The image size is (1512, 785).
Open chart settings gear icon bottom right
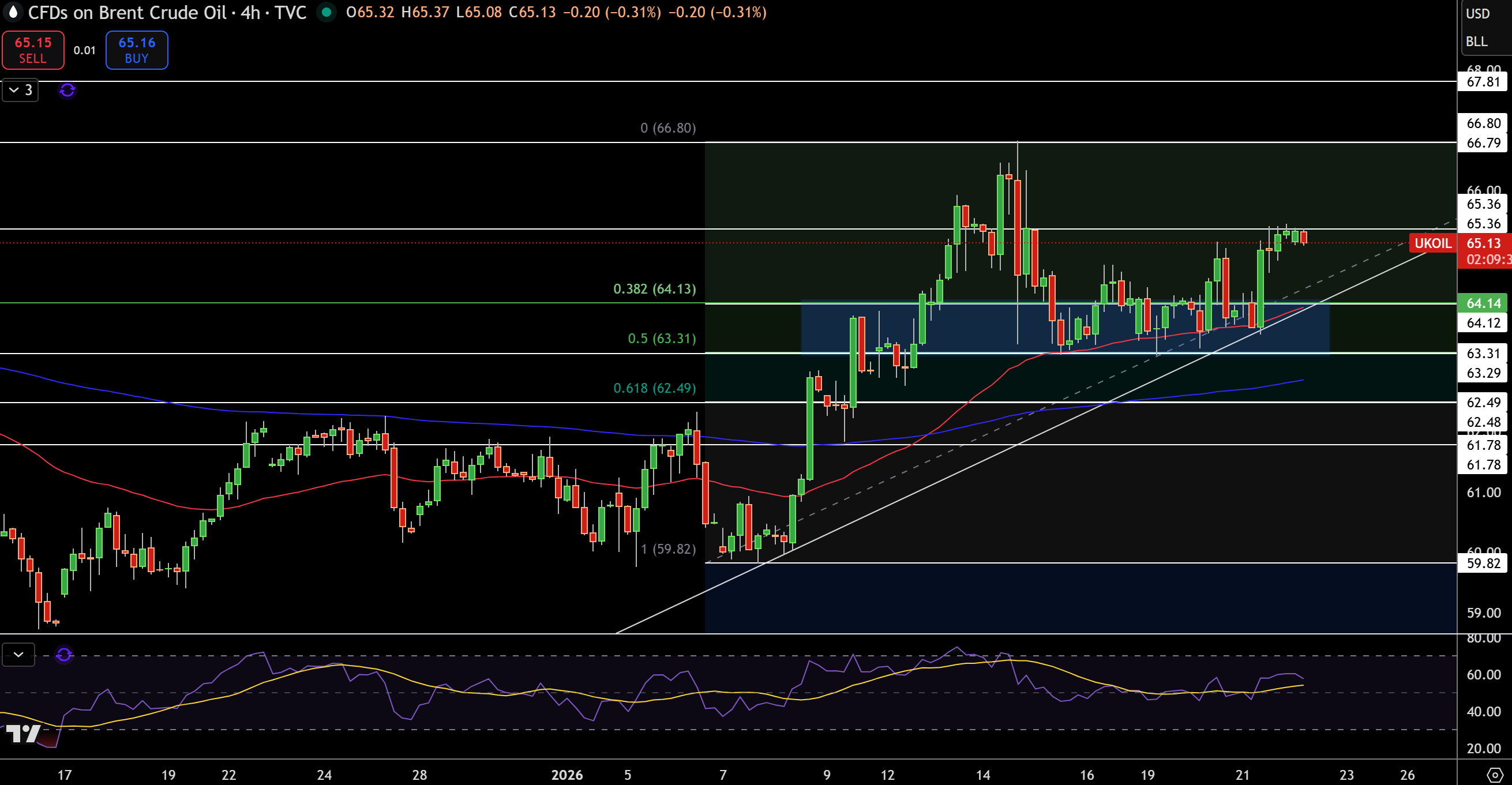[x=1495, y=775]
